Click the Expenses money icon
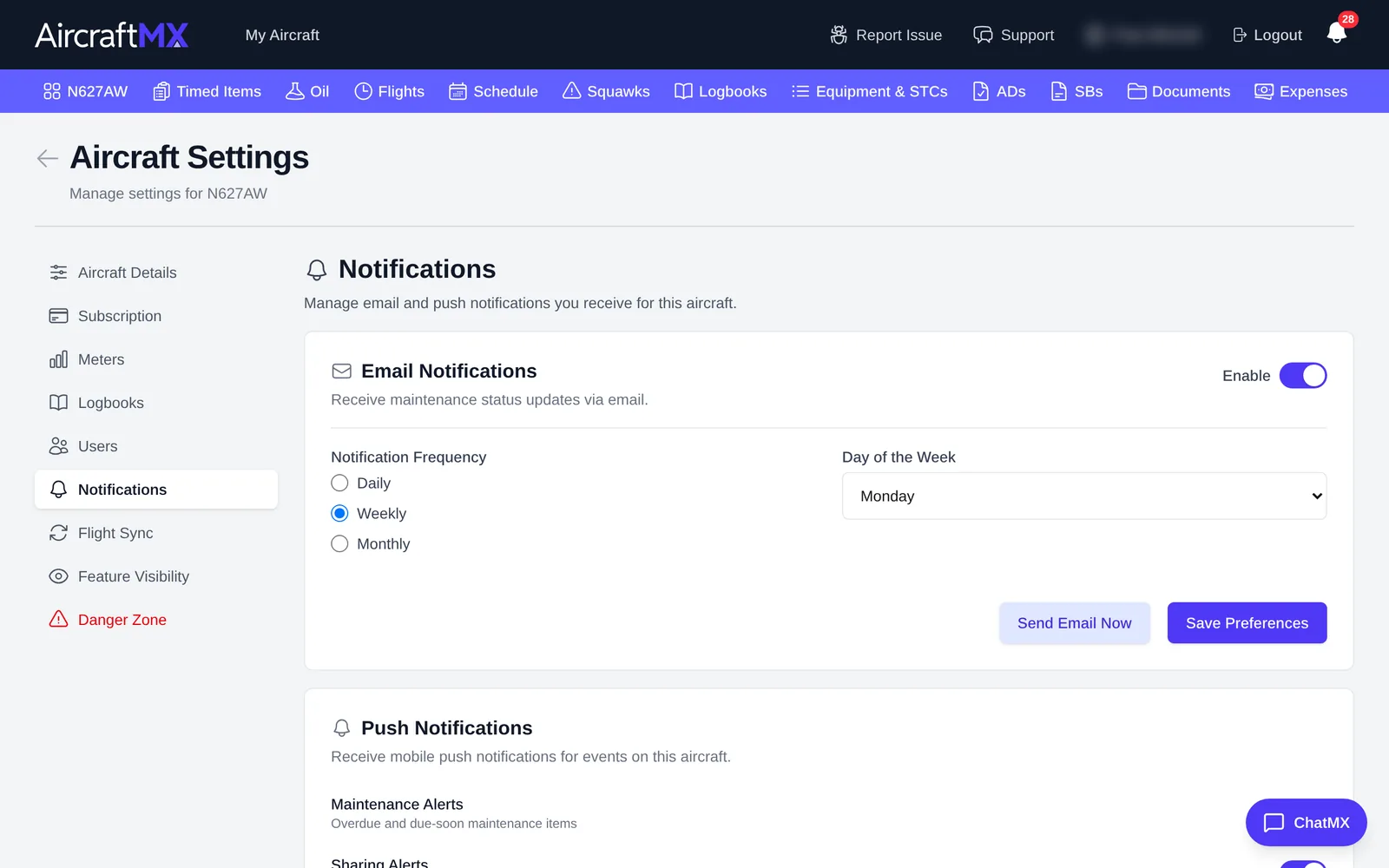Image resolution: width=1389 pixels, height=868 pixels. click(1264, 91)
